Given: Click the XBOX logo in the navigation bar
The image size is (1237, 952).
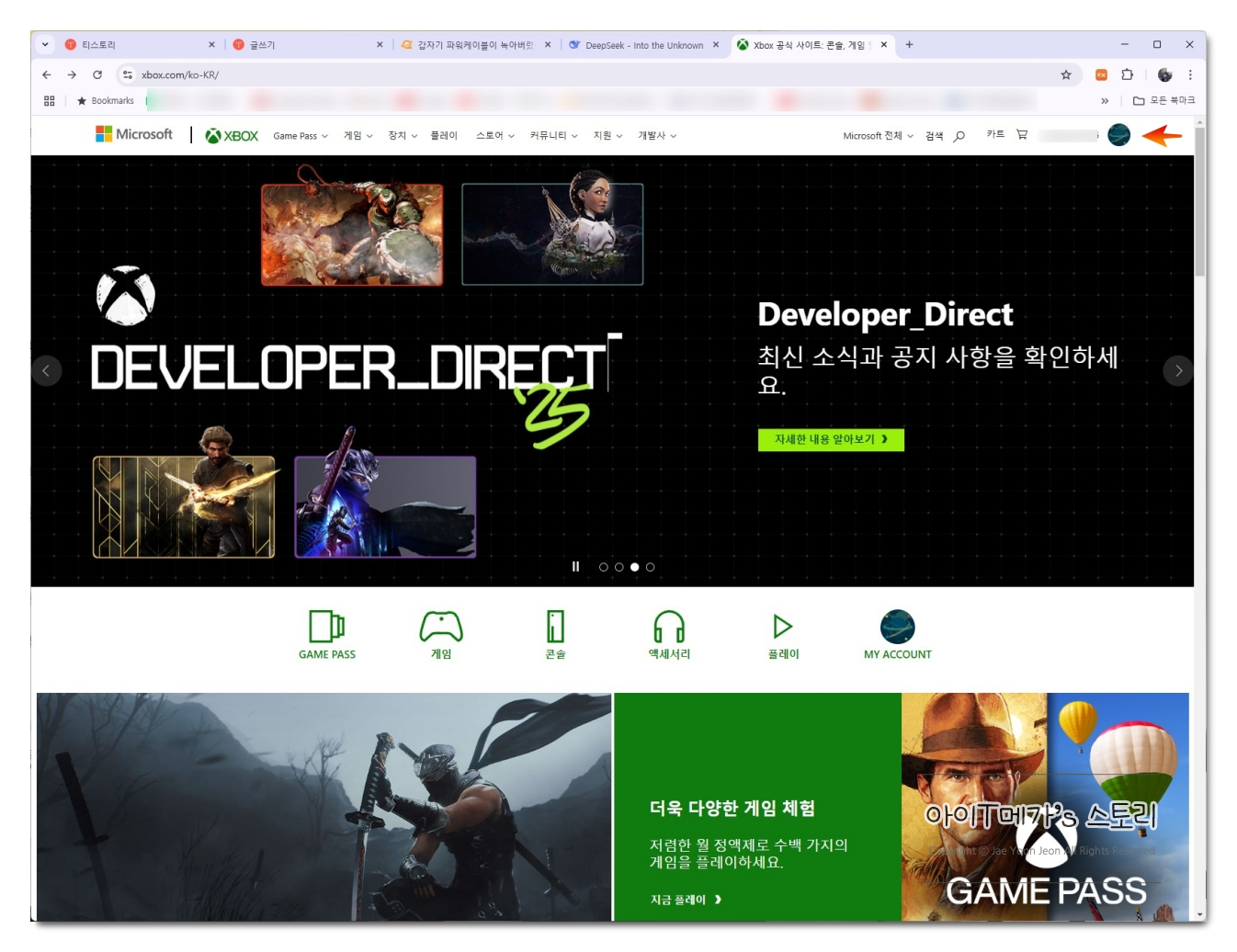Looking at the screenshot, I should pyautogui.click(x=232, y=136).
